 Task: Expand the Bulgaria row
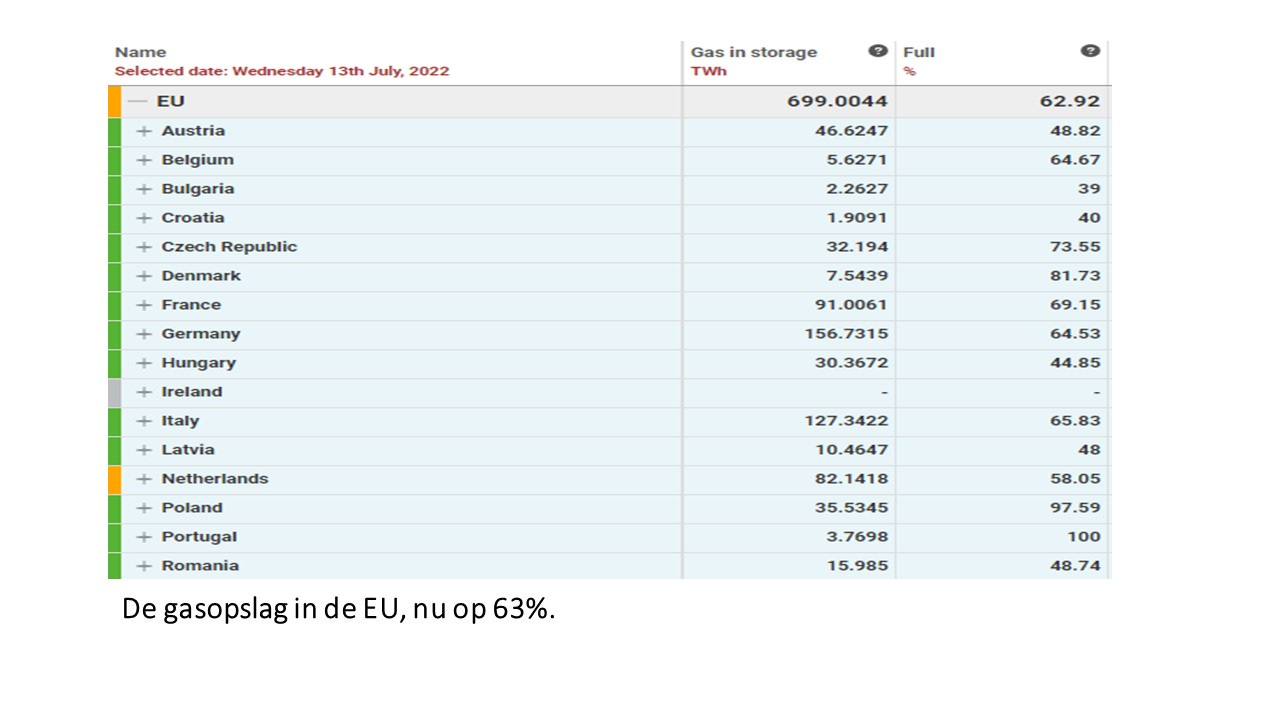[144, 189]
